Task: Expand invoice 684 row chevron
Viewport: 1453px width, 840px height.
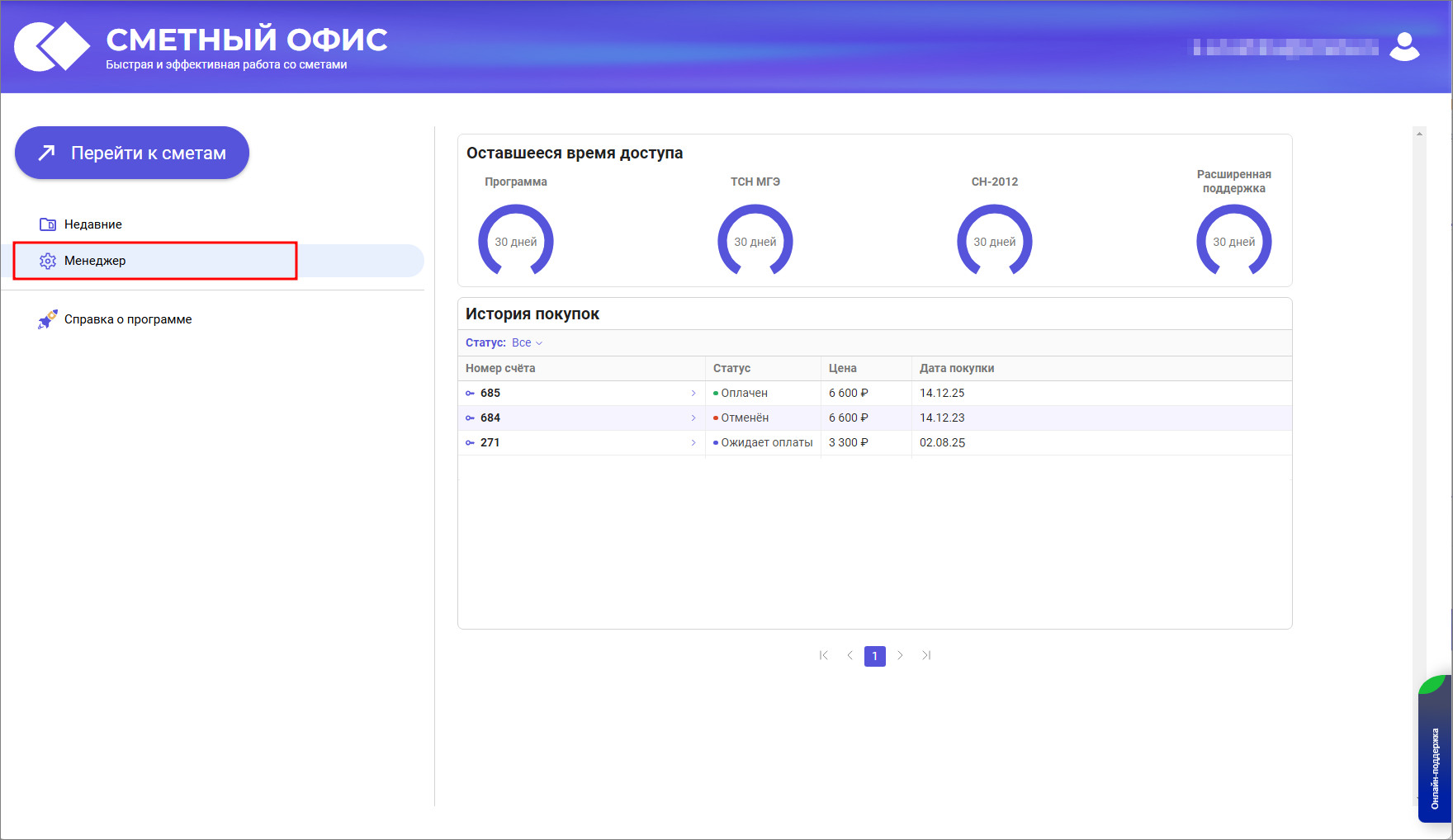Action: click(693, 418)
